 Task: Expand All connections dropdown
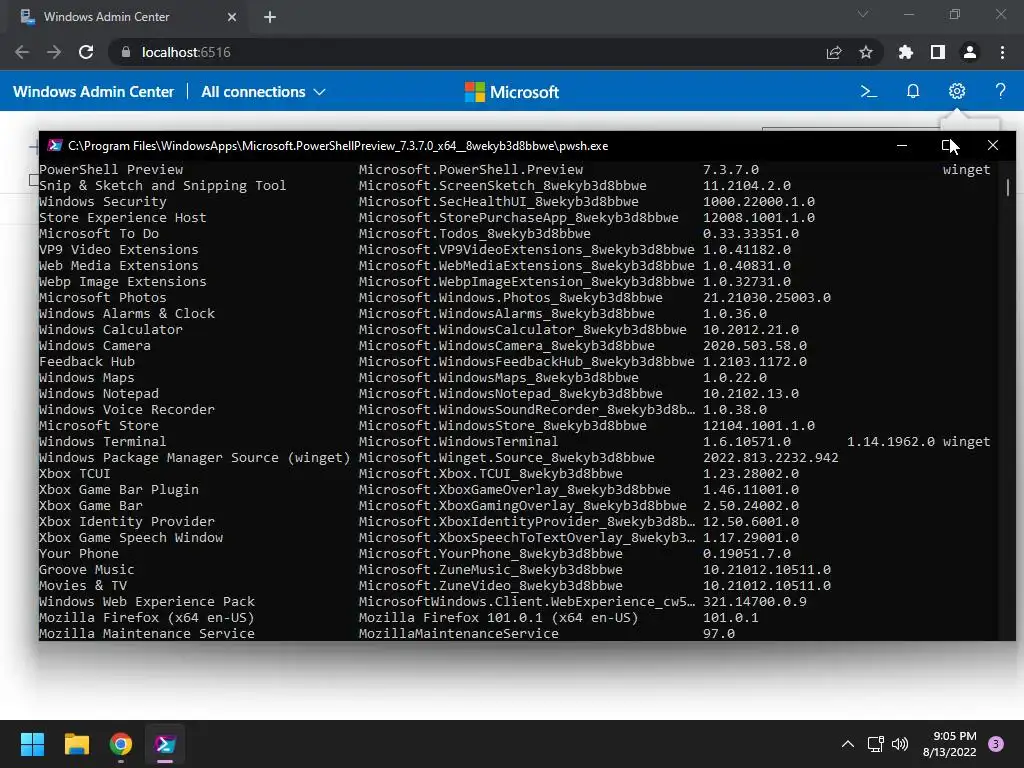(263, 92)
